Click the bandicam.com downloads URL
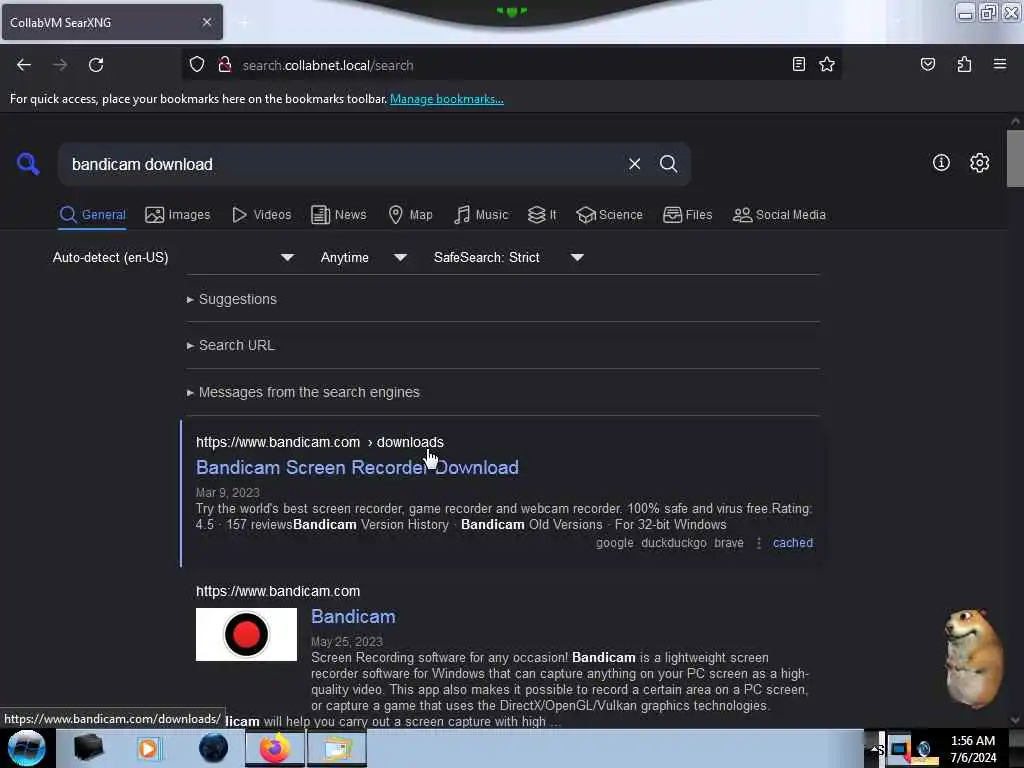Image resolution: width=1024 pixels, height=768 pixels. tap(319, 442)
